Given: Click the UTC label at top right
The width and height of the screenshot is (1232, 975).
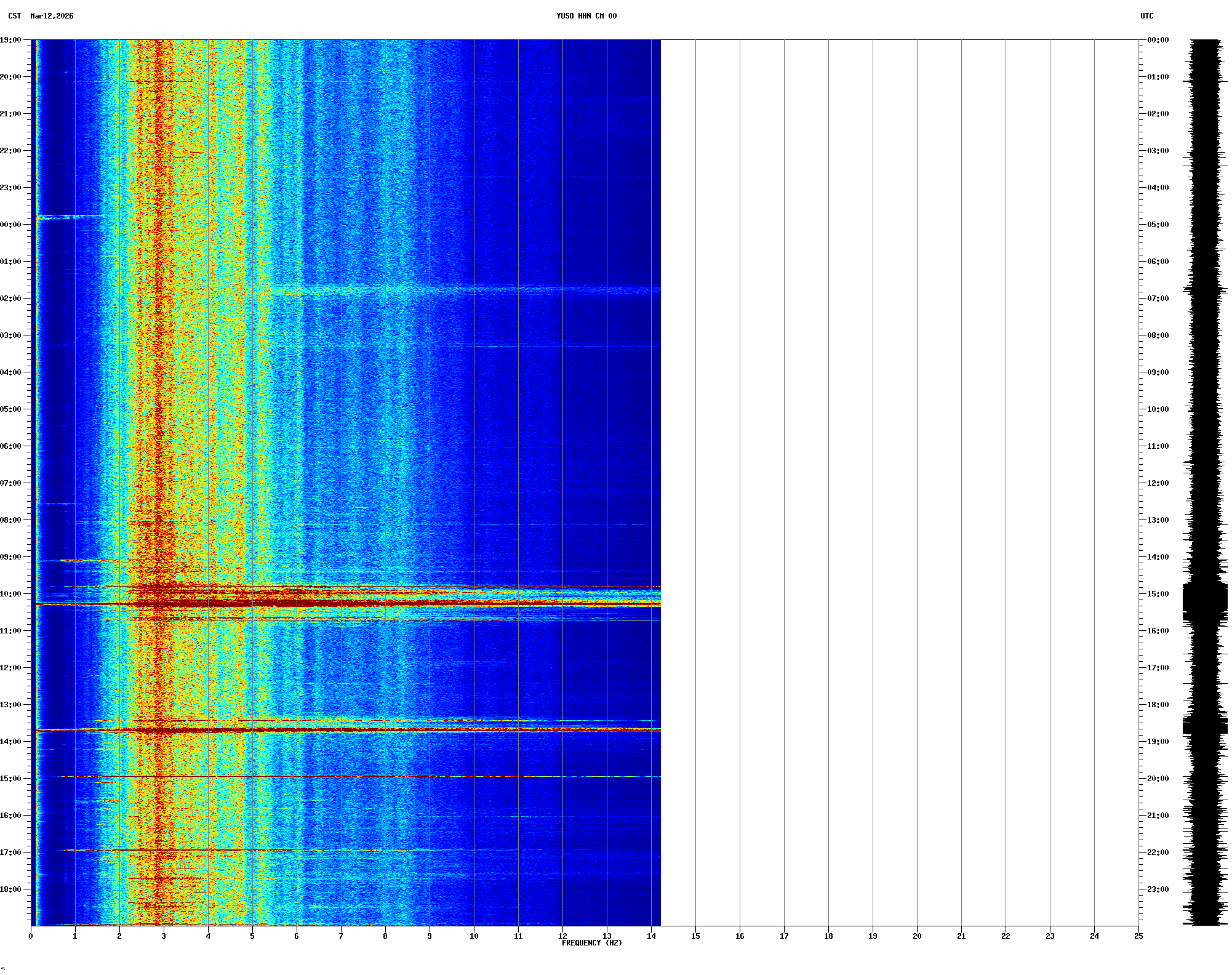Looking at the screenshot, I should [1146, 16].
